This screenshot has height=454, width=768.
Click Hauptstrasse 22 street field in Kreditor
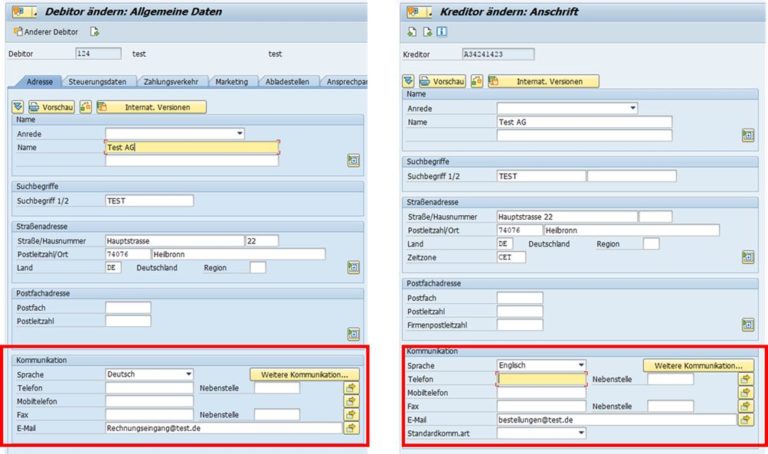tap(567, 216)
